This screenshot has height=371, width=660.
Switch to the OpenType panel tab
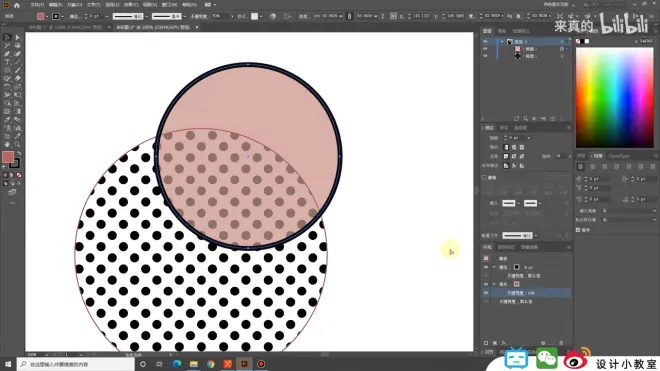pyautogui.click(x=619, y=156)
